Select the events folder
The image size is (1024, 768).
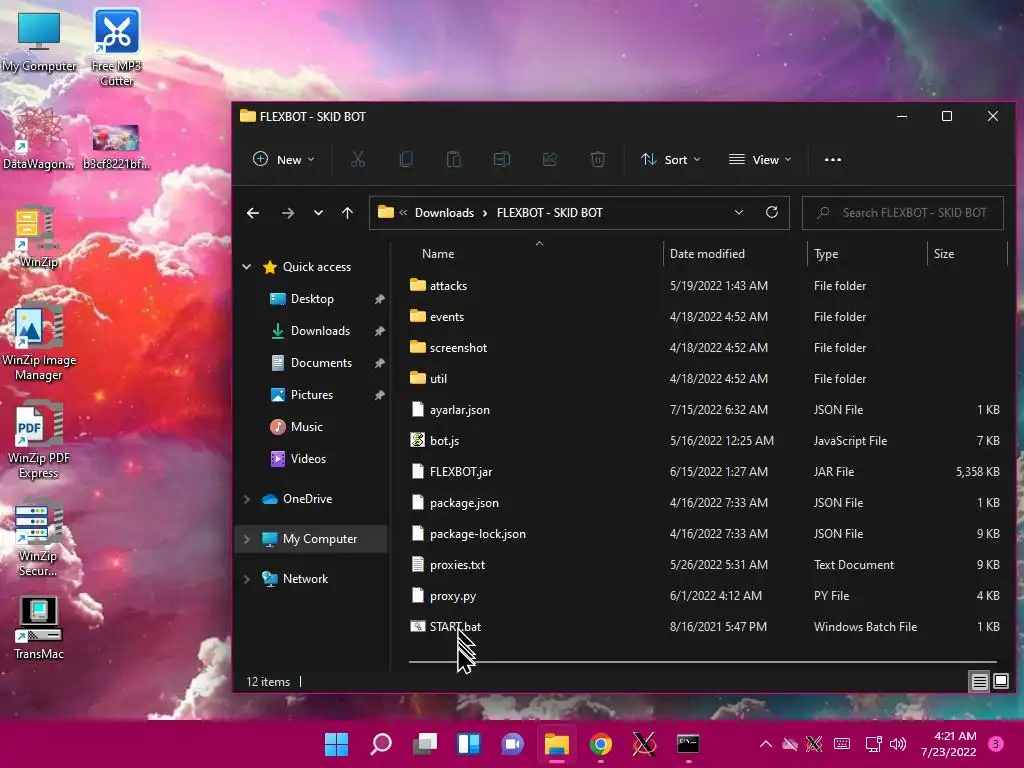click(703, 317)
